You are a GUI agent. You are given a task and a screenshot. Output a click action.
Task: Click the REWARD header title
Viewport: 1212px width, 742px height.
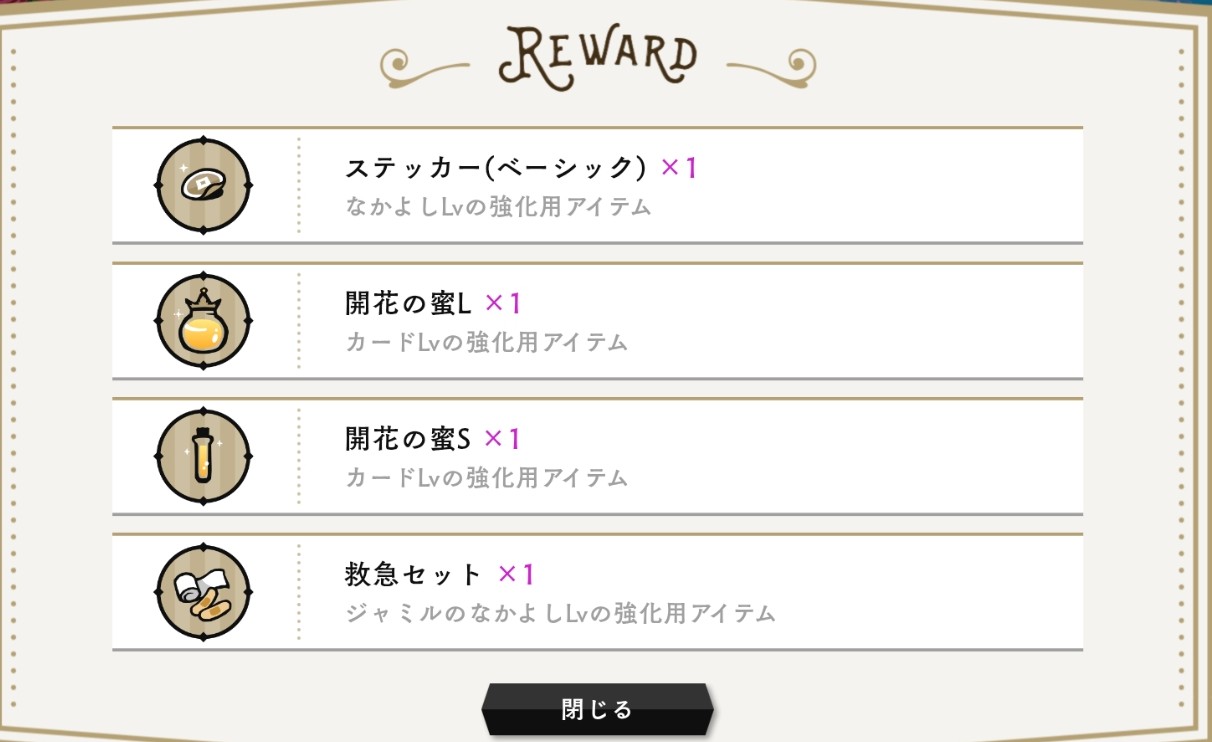point(597,59)
